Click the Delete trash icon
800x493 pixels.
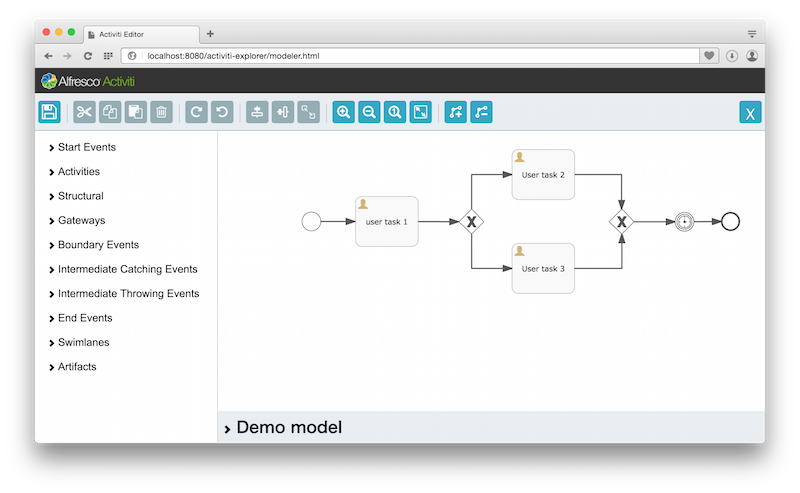point(161,113)
